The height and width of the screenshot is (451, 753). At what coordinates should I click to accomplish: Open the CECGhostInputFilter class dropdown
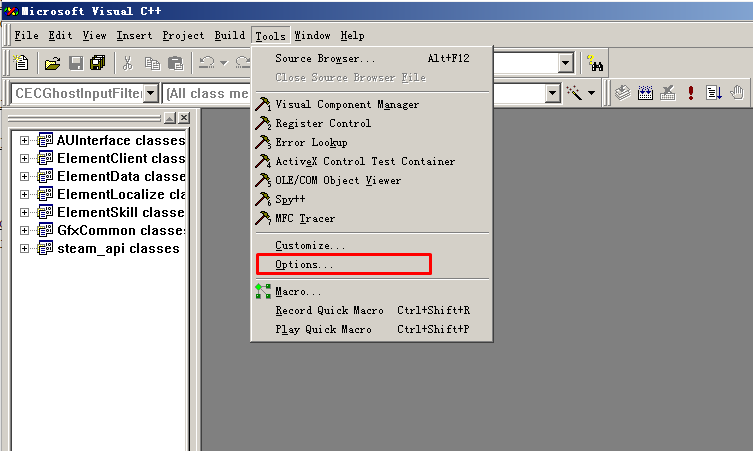click(151, 93)
